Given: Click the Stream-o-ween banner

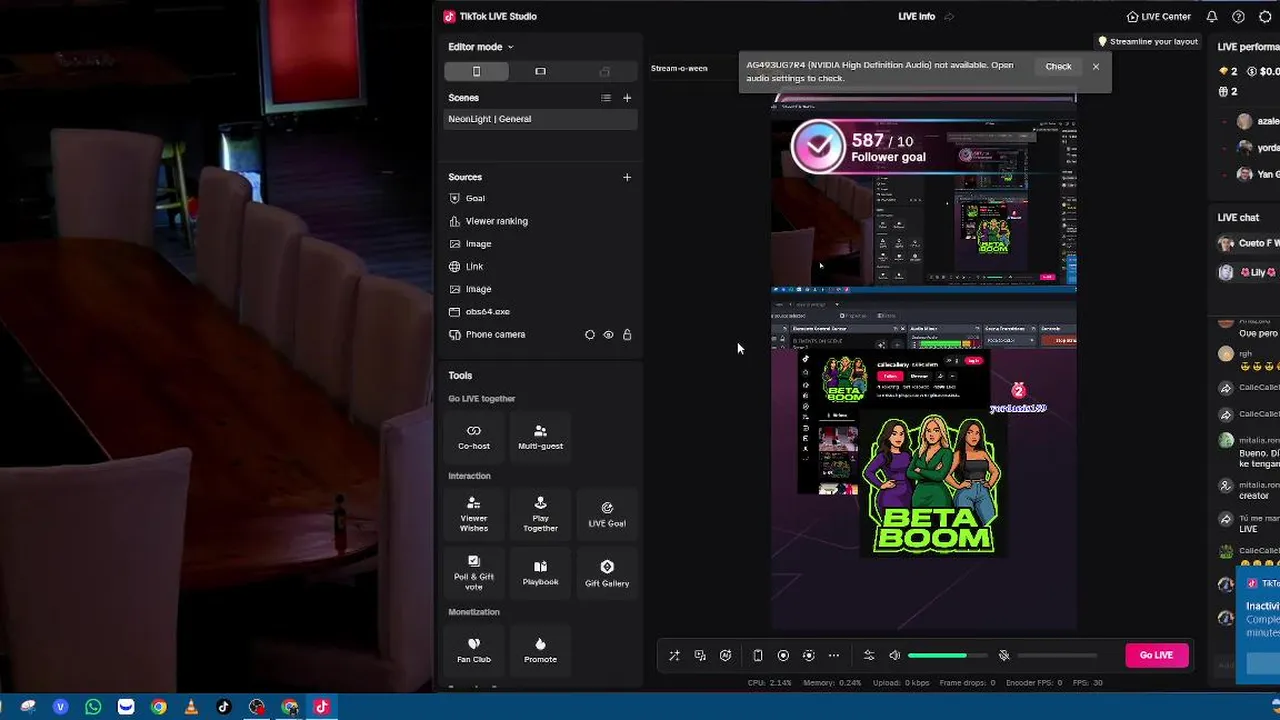Looking at the screenshot, I should pyautogui.click(x=679, y=68).
